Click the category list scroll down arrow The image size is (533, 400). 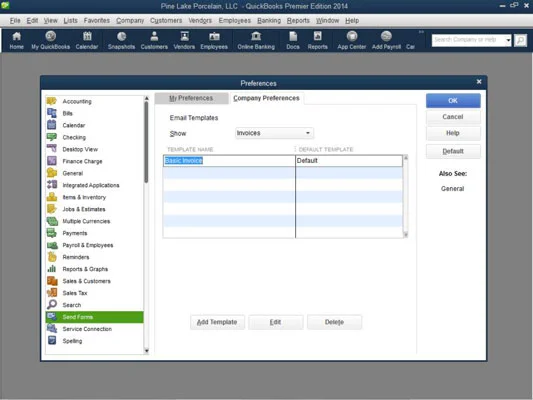click(147, 350)
